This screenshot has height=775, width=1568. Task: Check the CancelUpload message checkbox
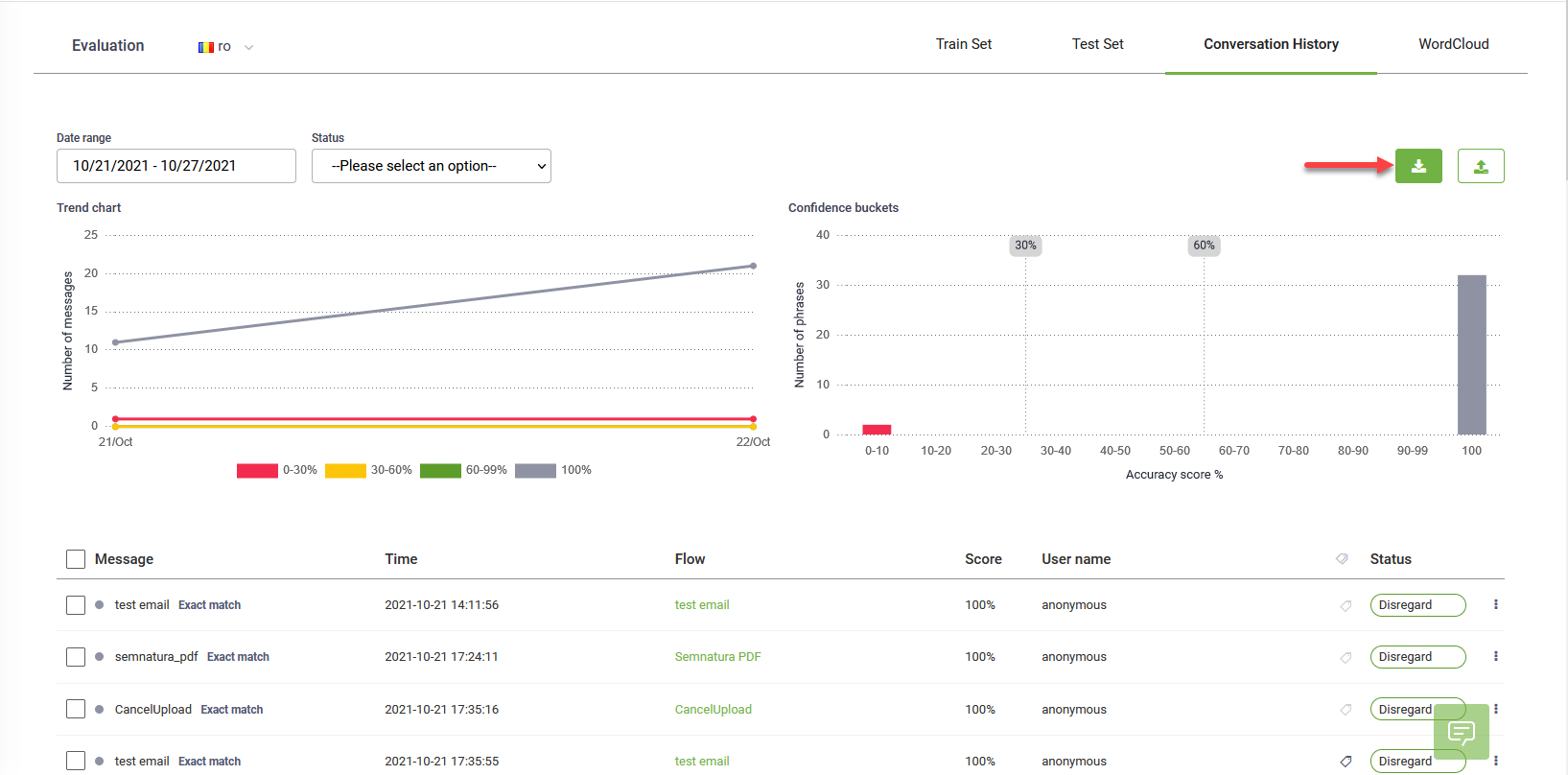76,710
